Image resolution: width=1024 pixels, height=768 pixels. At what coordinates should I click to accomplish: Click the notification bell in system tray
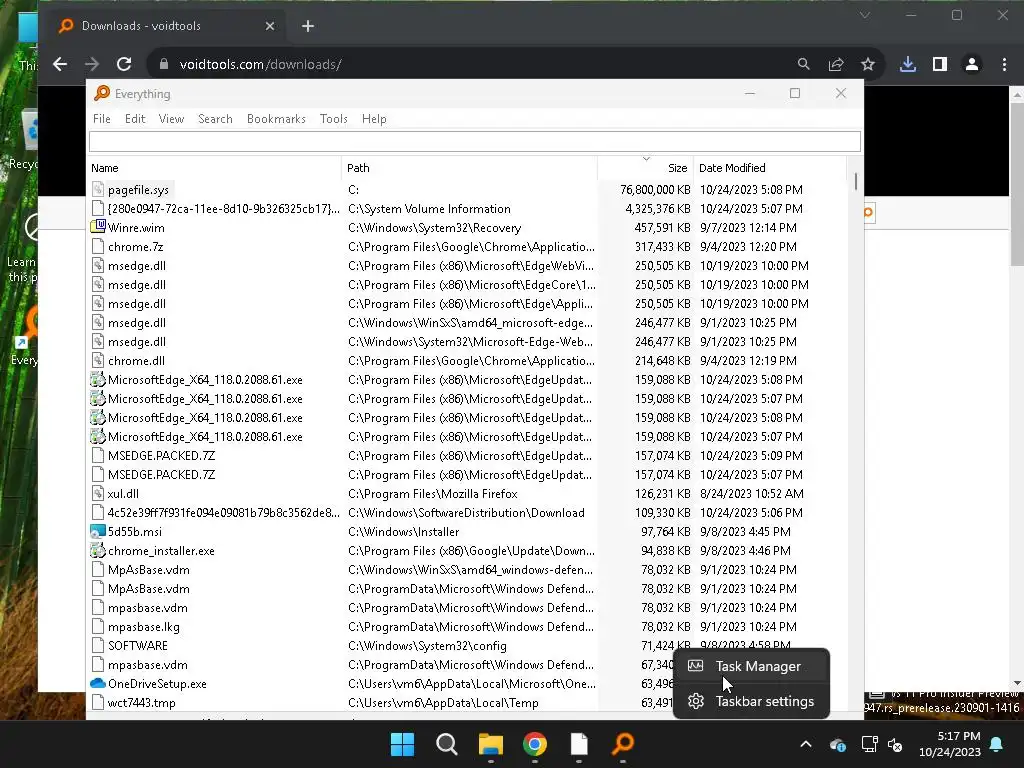point(997,744)
